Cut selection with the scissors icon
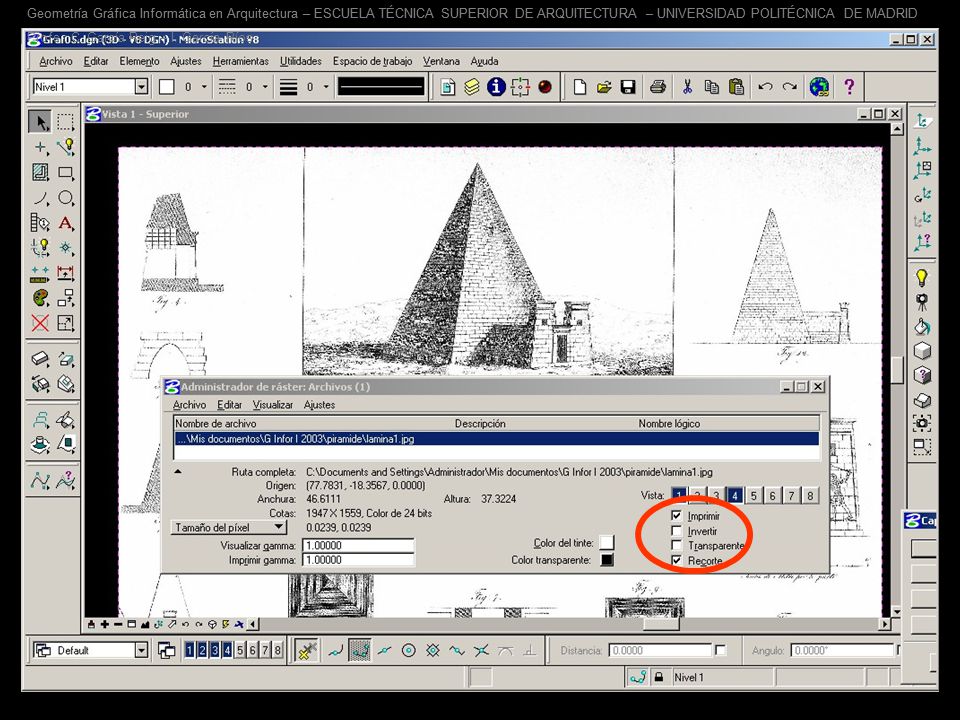Viewport: 960px width, 720px height. click(688, 87)
